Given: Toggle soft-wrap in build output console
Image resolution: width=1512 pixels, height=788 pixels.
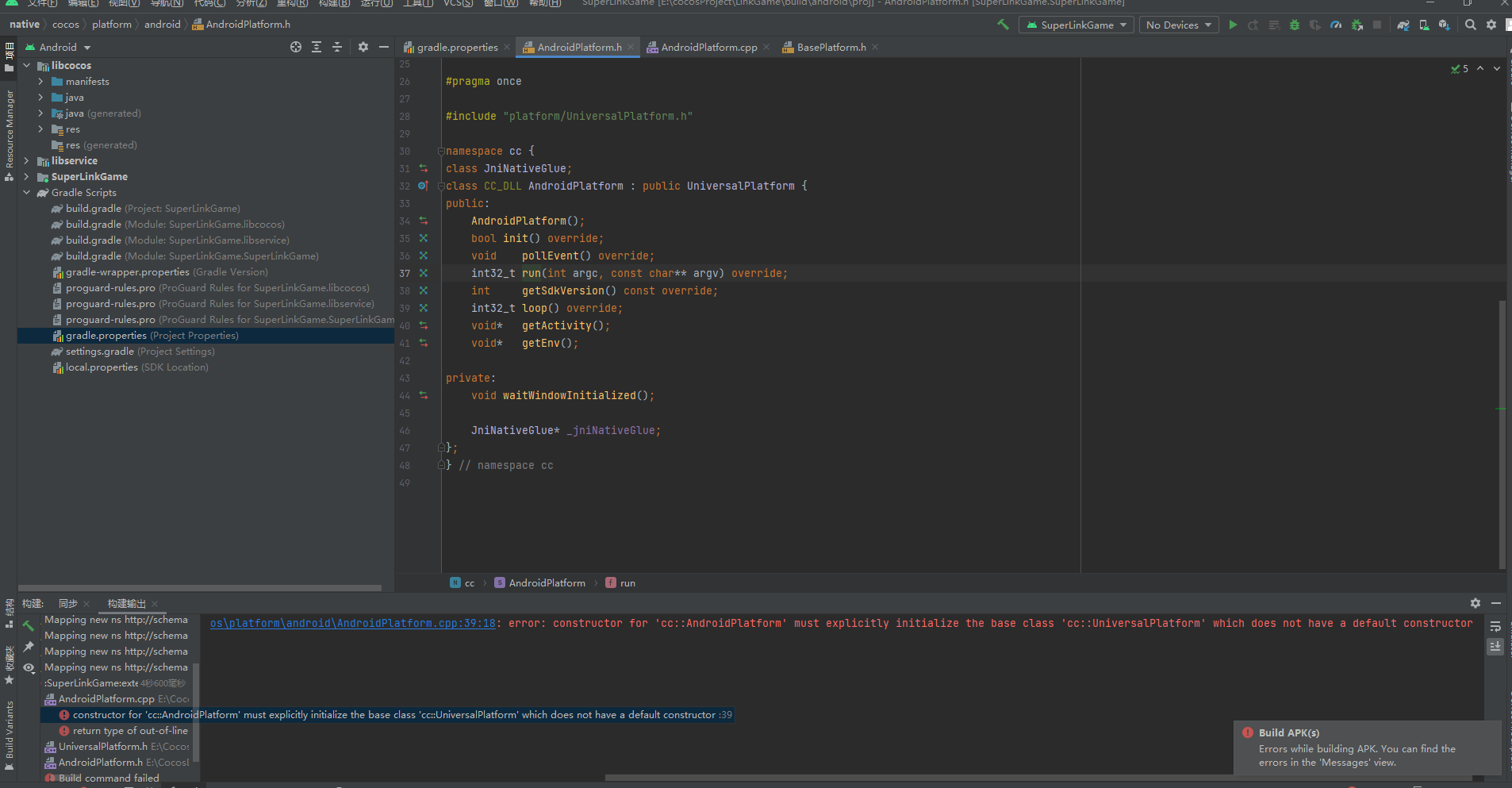Looking at the screenshot, I should (1495, 626).
